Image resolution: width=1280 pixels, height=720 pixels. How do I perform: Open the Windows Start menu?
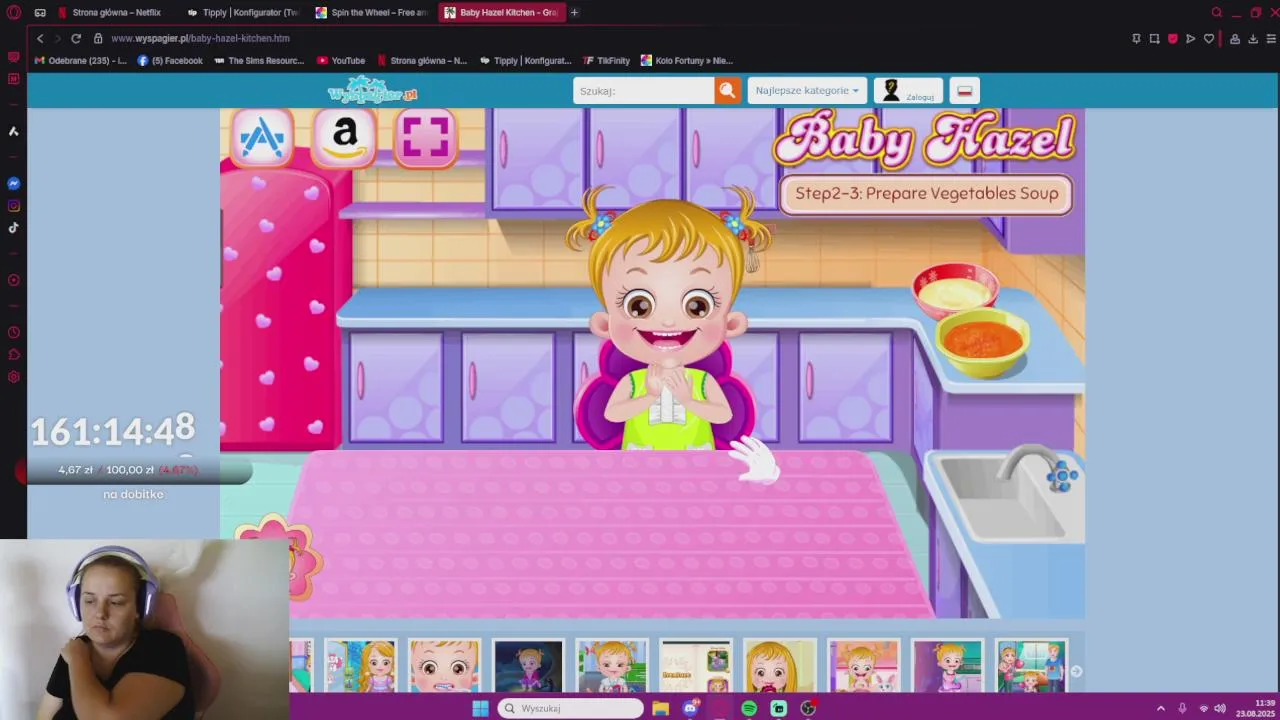480,708
